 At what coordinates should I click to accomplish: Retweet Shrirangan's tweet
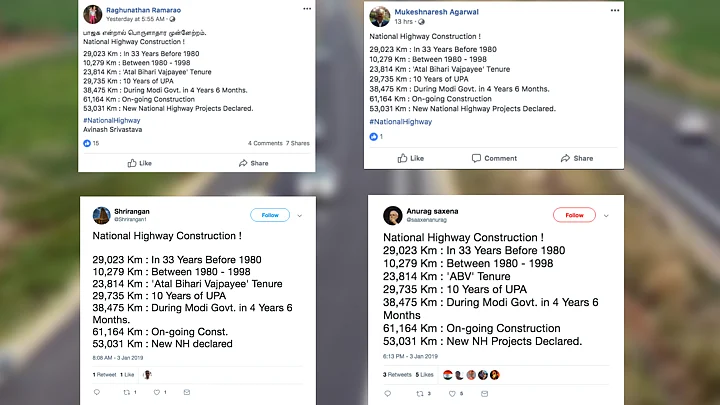coord(126,392)
